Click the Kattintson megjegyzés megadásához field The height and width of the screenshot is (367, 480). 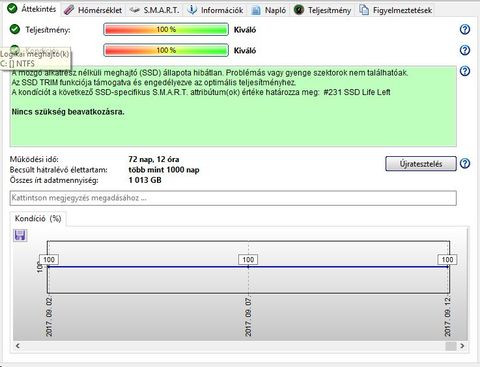tap(233, 198)
